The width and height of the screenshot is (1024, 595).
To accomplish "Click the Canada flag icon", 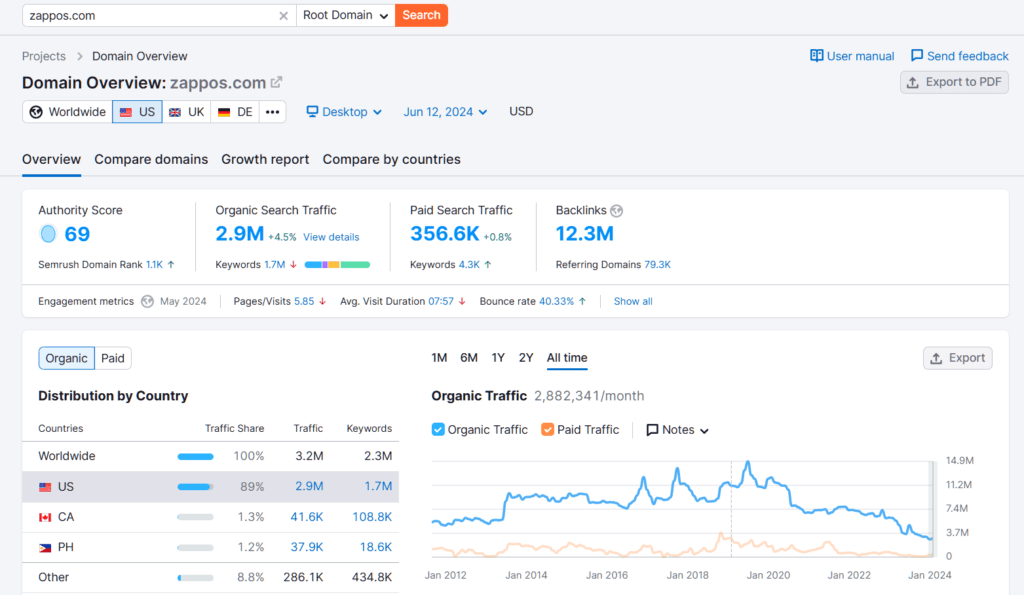I will click(45, 517).
